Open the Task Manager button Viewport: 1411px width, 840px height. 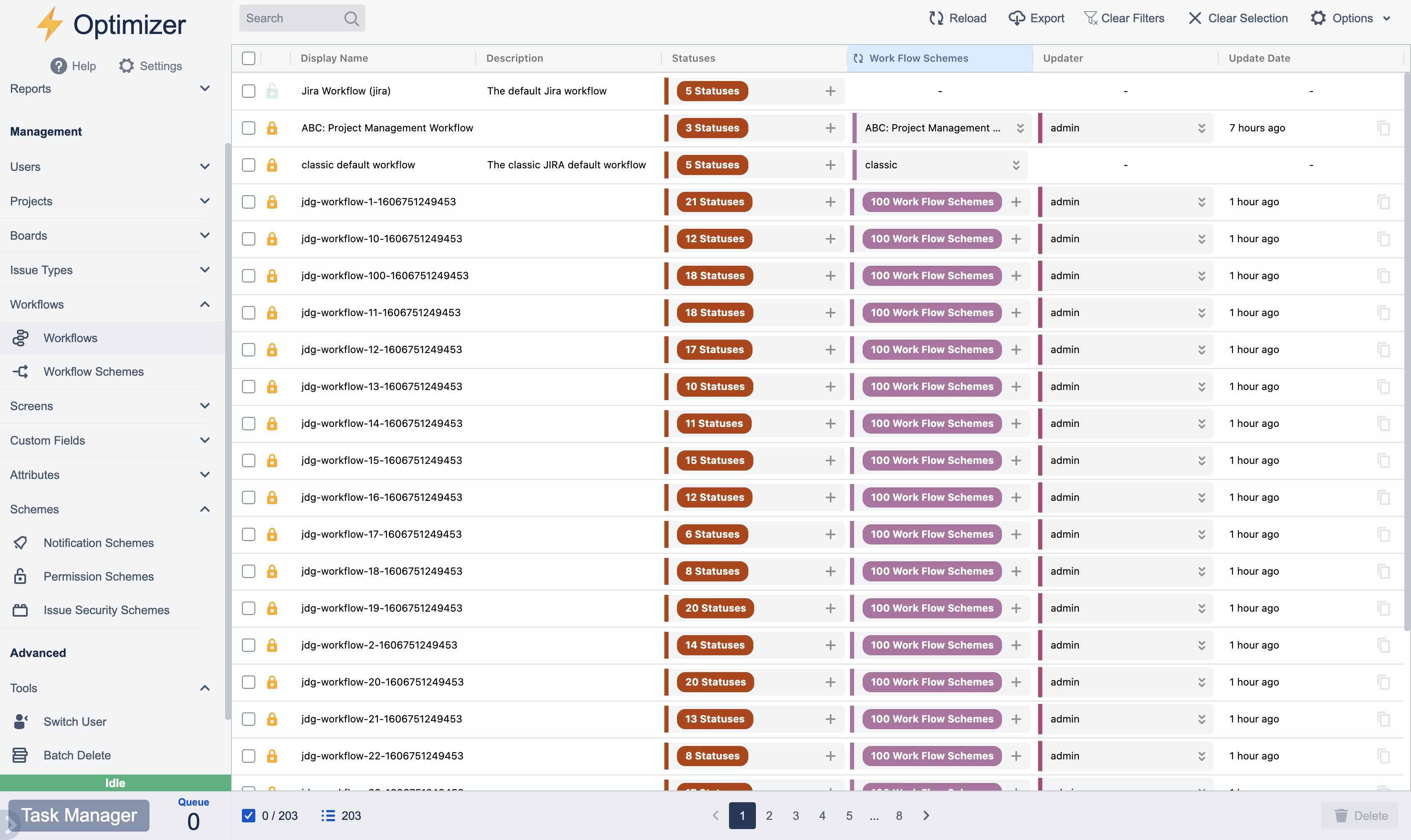[79, 815]
